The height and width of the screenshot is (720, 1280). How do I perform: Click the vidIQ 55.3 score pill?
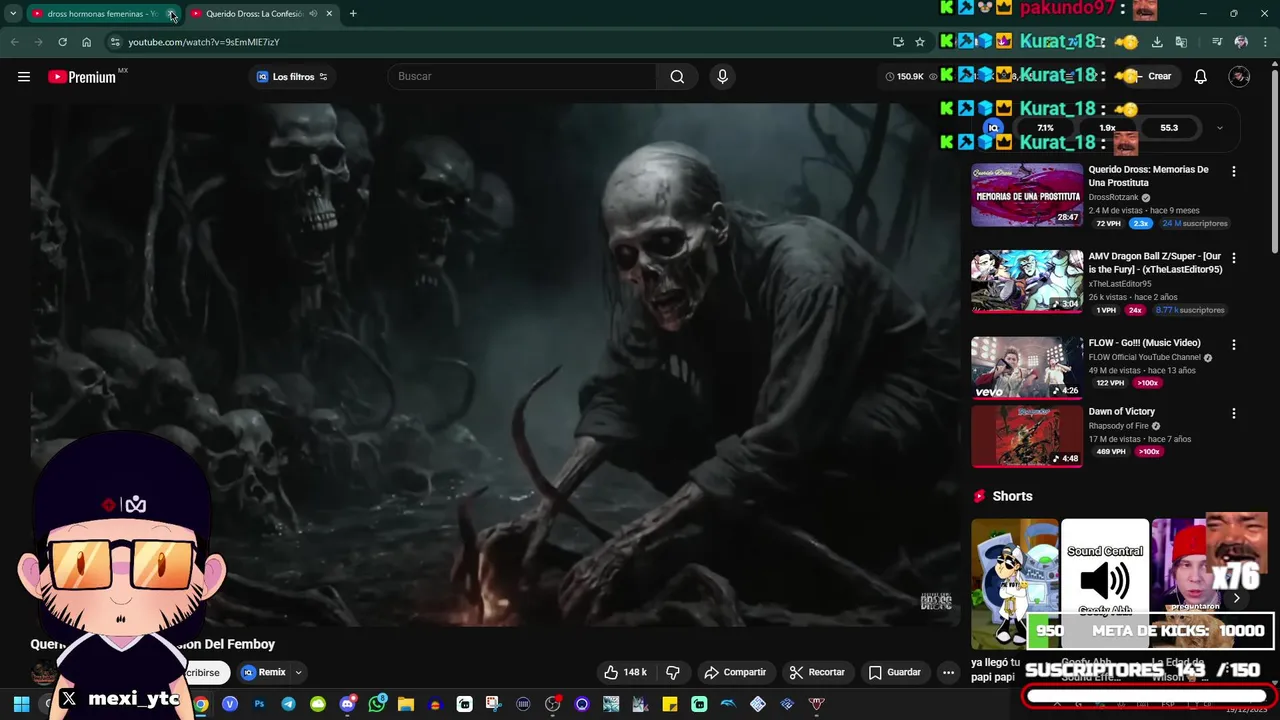pos(1169,128)
